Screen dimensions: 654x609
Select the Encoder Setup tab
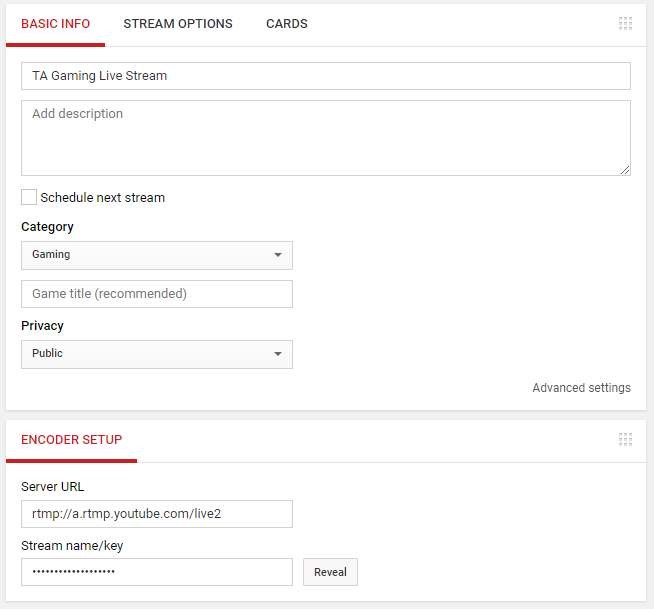[71, 440]
